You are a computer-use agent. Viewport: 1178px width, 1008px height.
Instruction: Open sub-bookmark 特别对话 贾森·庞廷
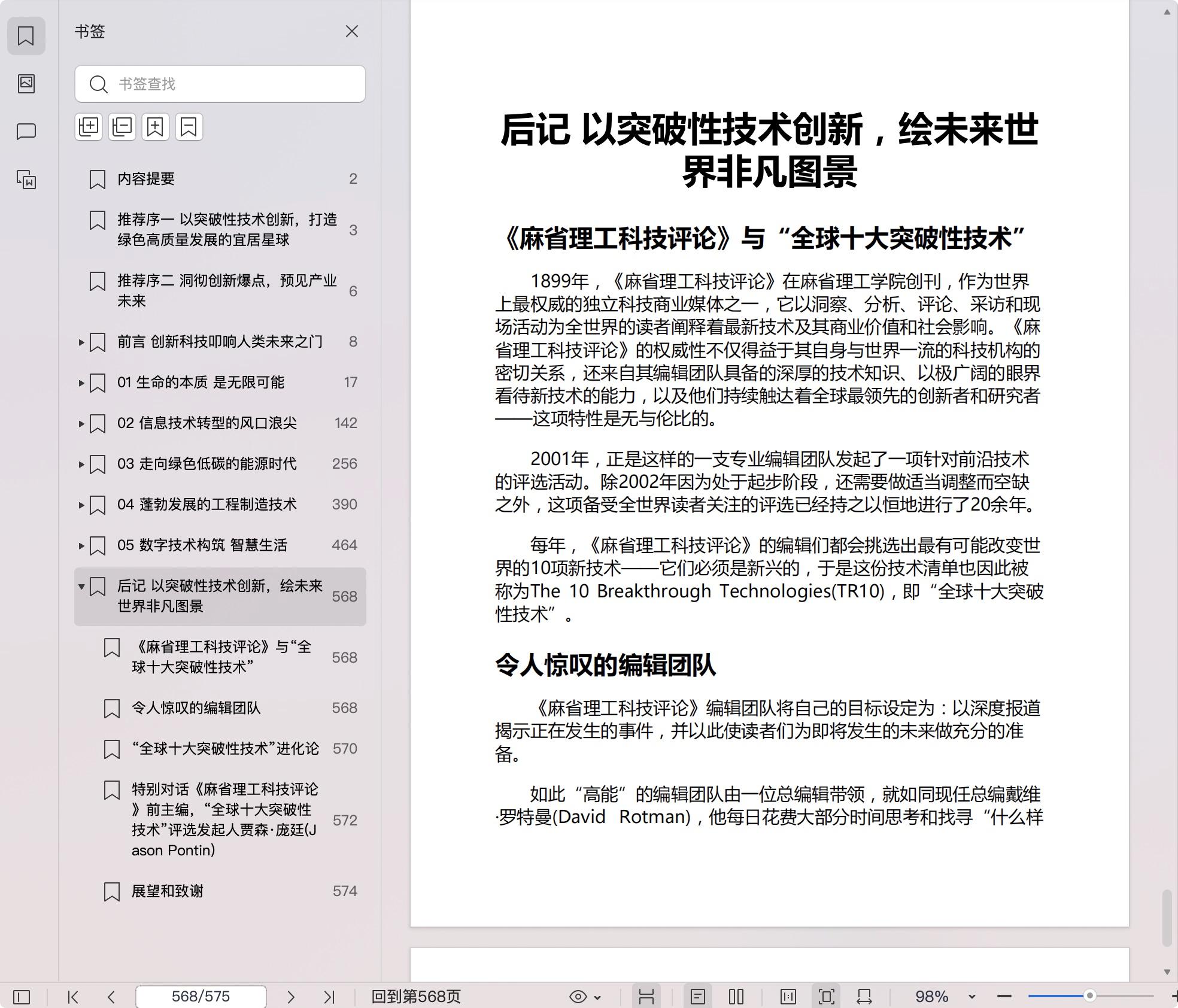click(x=220, y=820)
